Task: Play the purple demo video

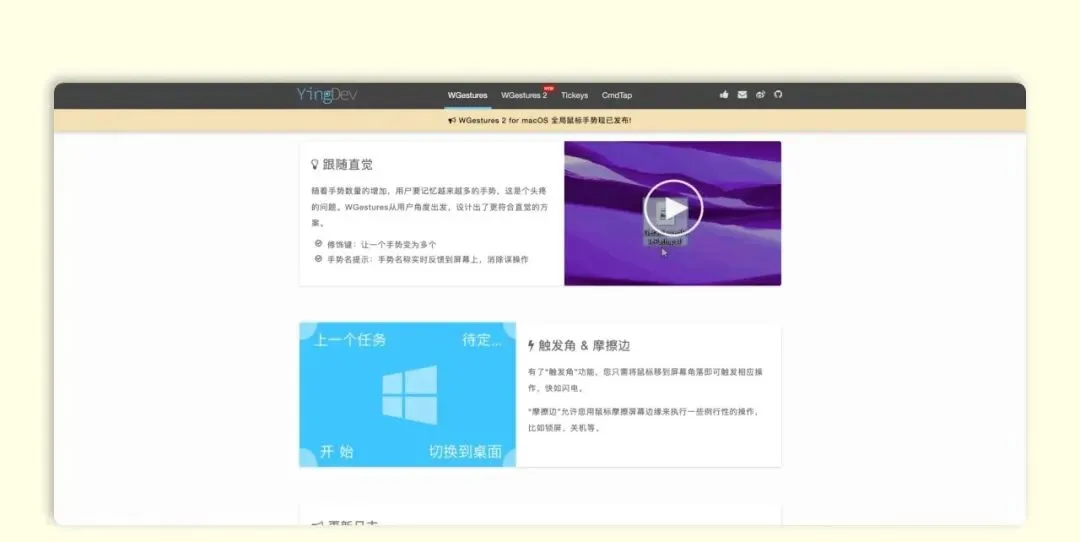Action: pos(674,208)
